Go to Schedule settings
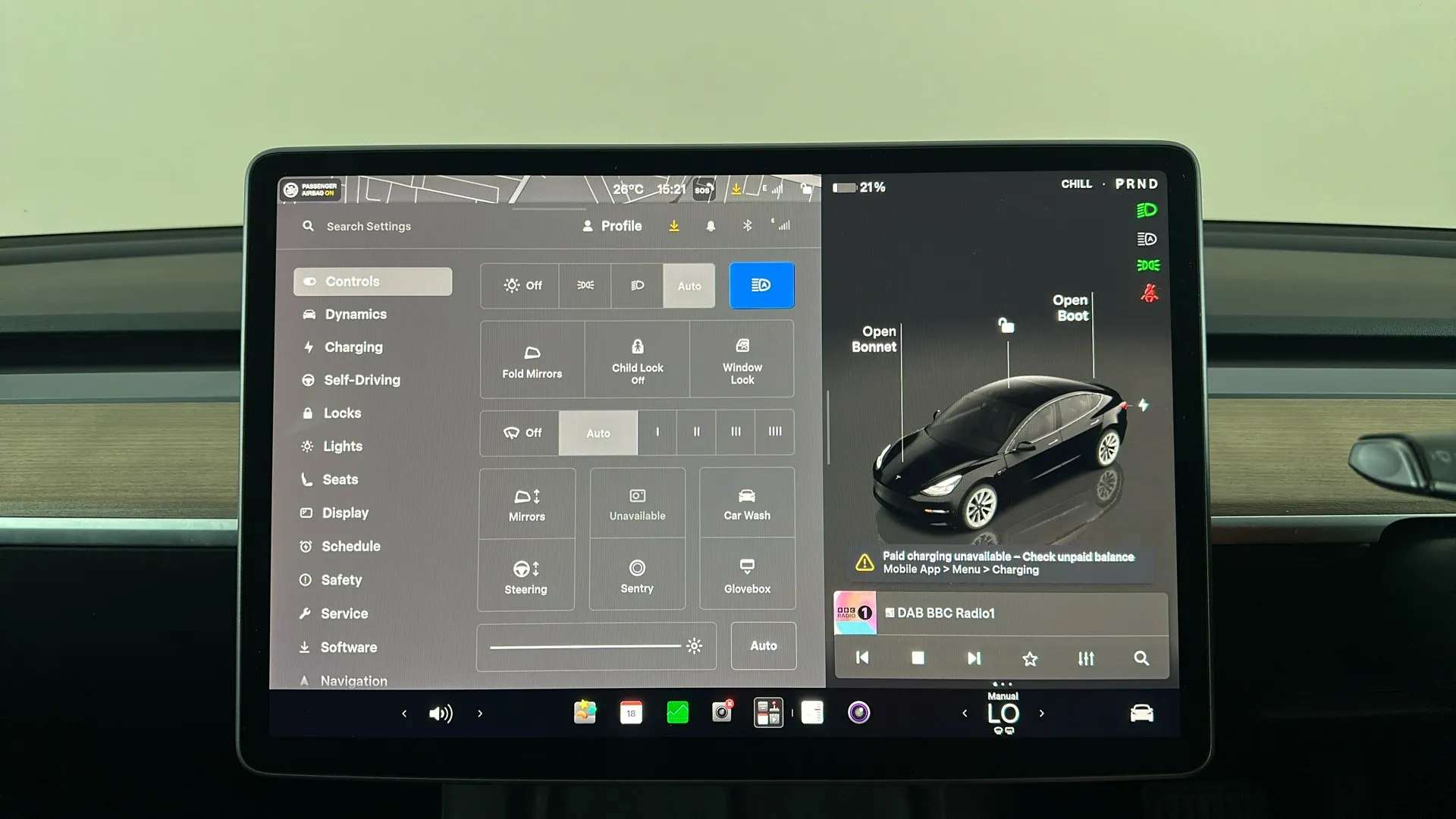Screen dimensions: 1456x819 (x=340, y=546)
